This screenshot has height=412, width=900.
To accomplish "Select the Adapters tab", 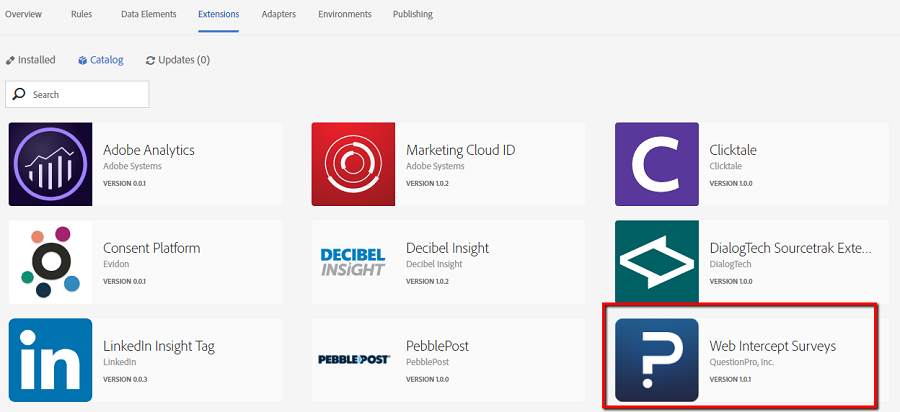I will point(278,14).
